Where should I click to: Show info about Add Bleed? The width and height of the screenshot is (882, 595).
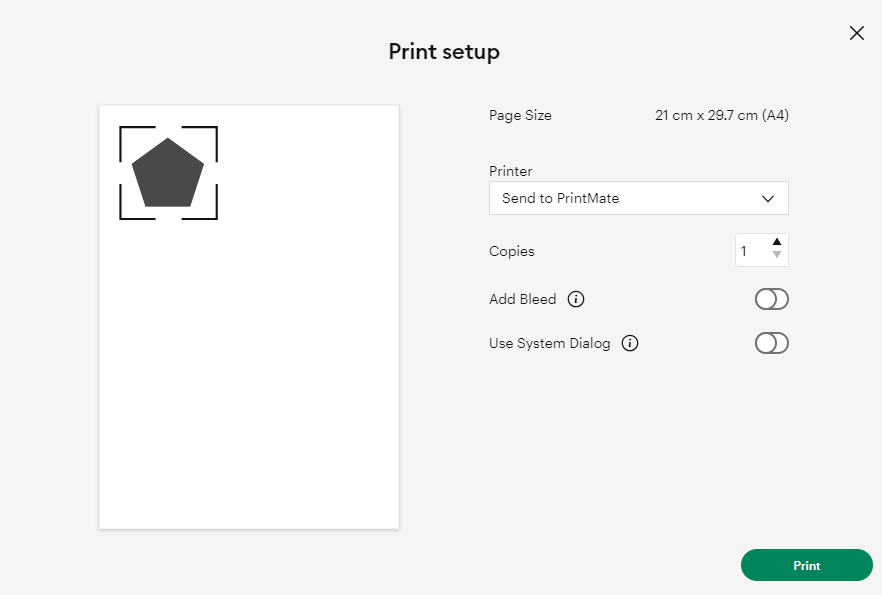[x=575, y=299]
